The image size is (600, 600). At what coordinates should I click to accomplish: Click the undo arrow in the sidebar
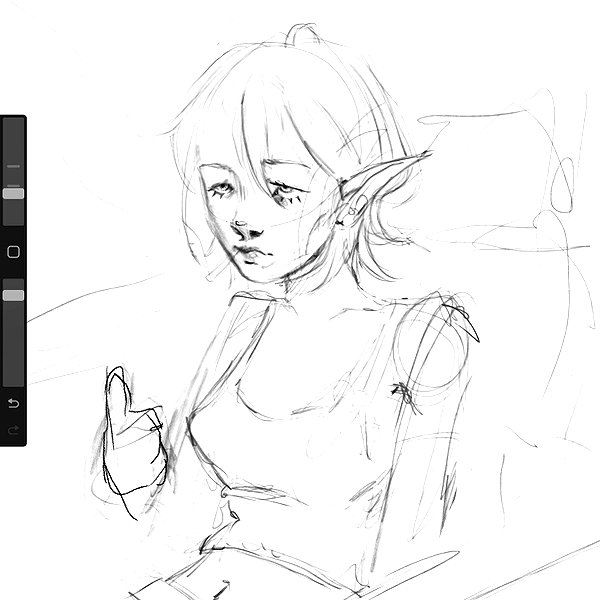13,403
